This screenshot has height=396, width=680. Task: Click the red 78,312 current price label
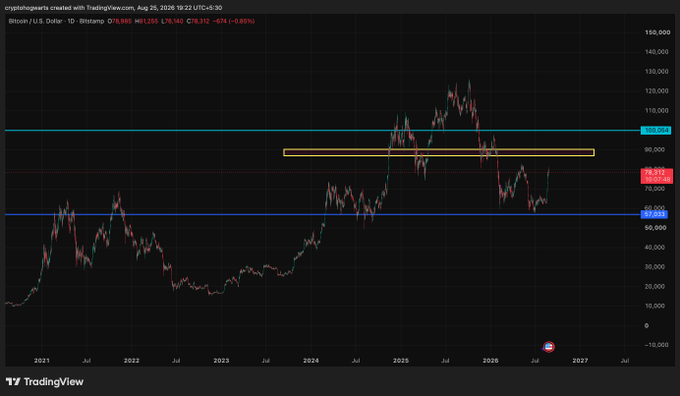(x=657, y=176)
